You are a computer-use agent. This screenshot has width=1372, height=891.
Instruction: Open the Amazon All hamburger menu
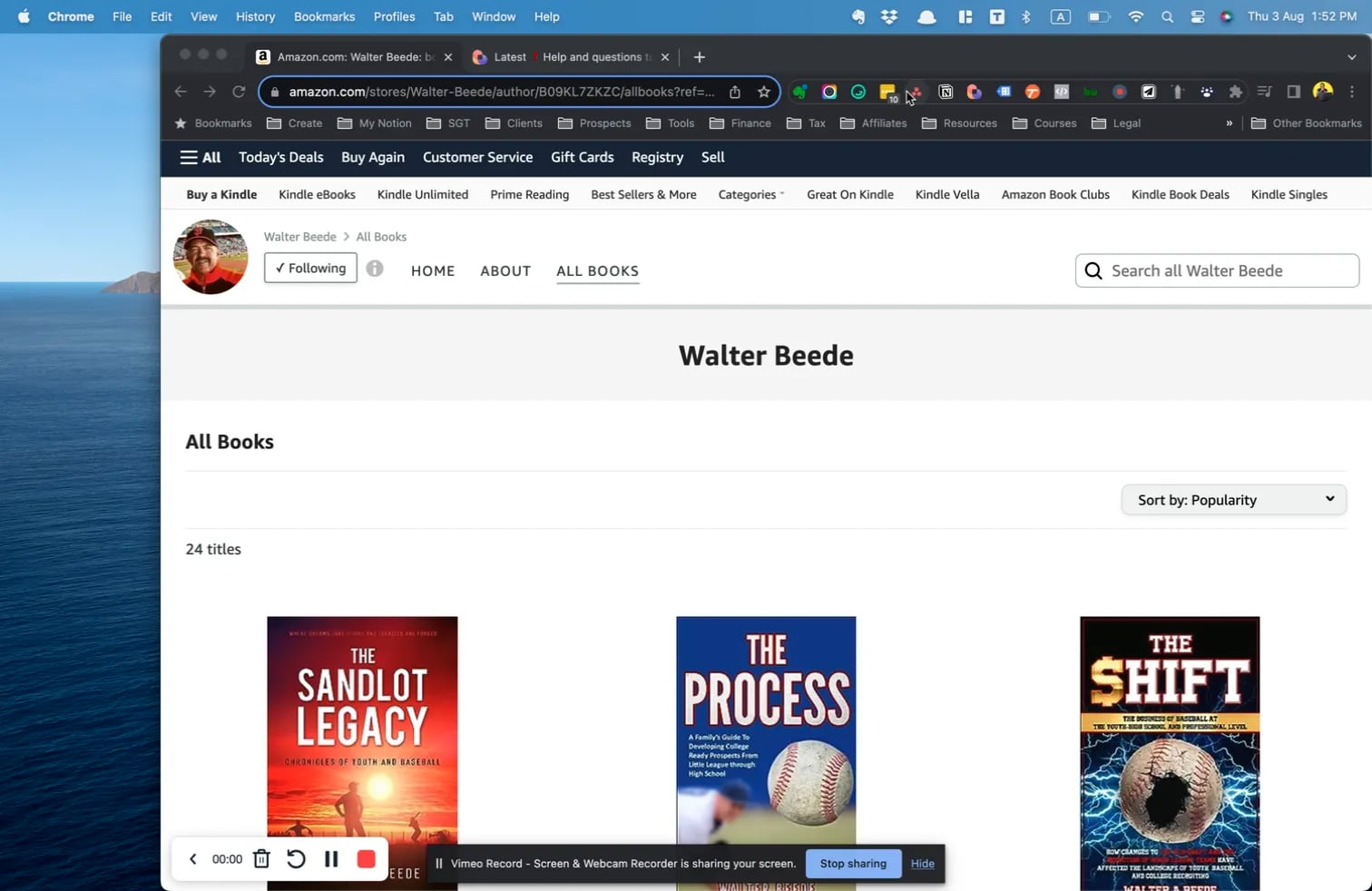pyautogui.click(x=201, y=158)
